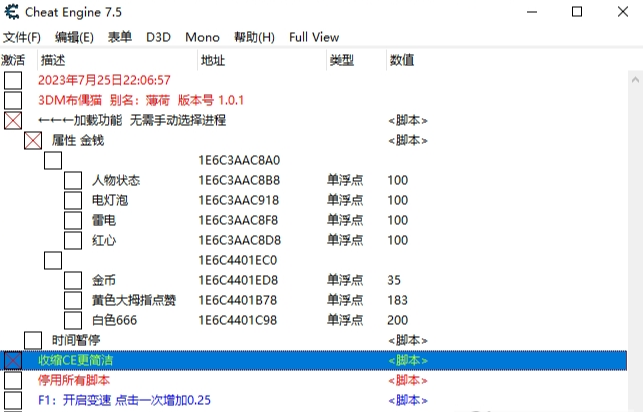This screenshot has height=412, width=643.
Task: Uncheck the 属性 金钱 script box
Action: point(33,140)
